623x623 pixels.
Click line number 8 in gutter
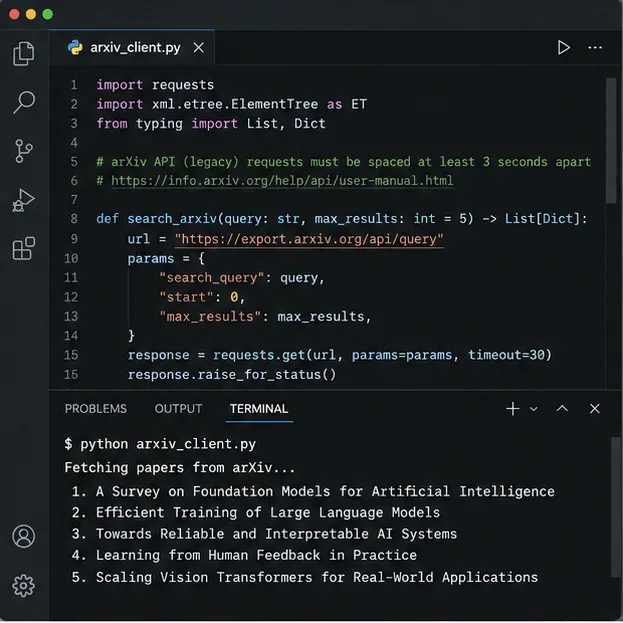click(x=74, y=219)
